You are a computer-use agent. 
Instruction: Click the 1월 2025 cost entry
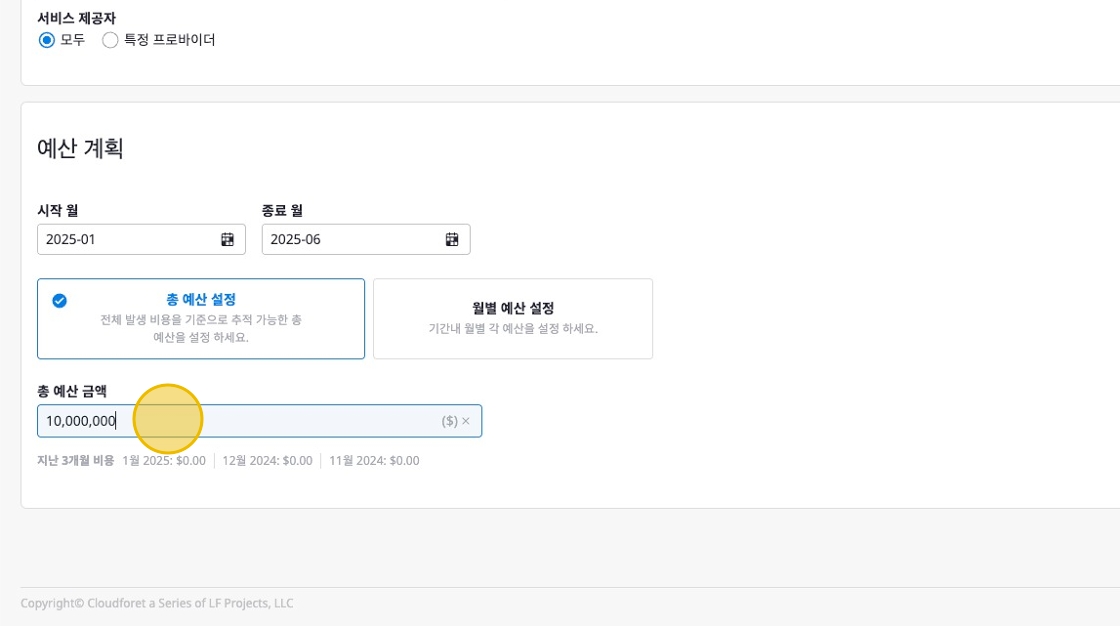[x=164, y=461]
